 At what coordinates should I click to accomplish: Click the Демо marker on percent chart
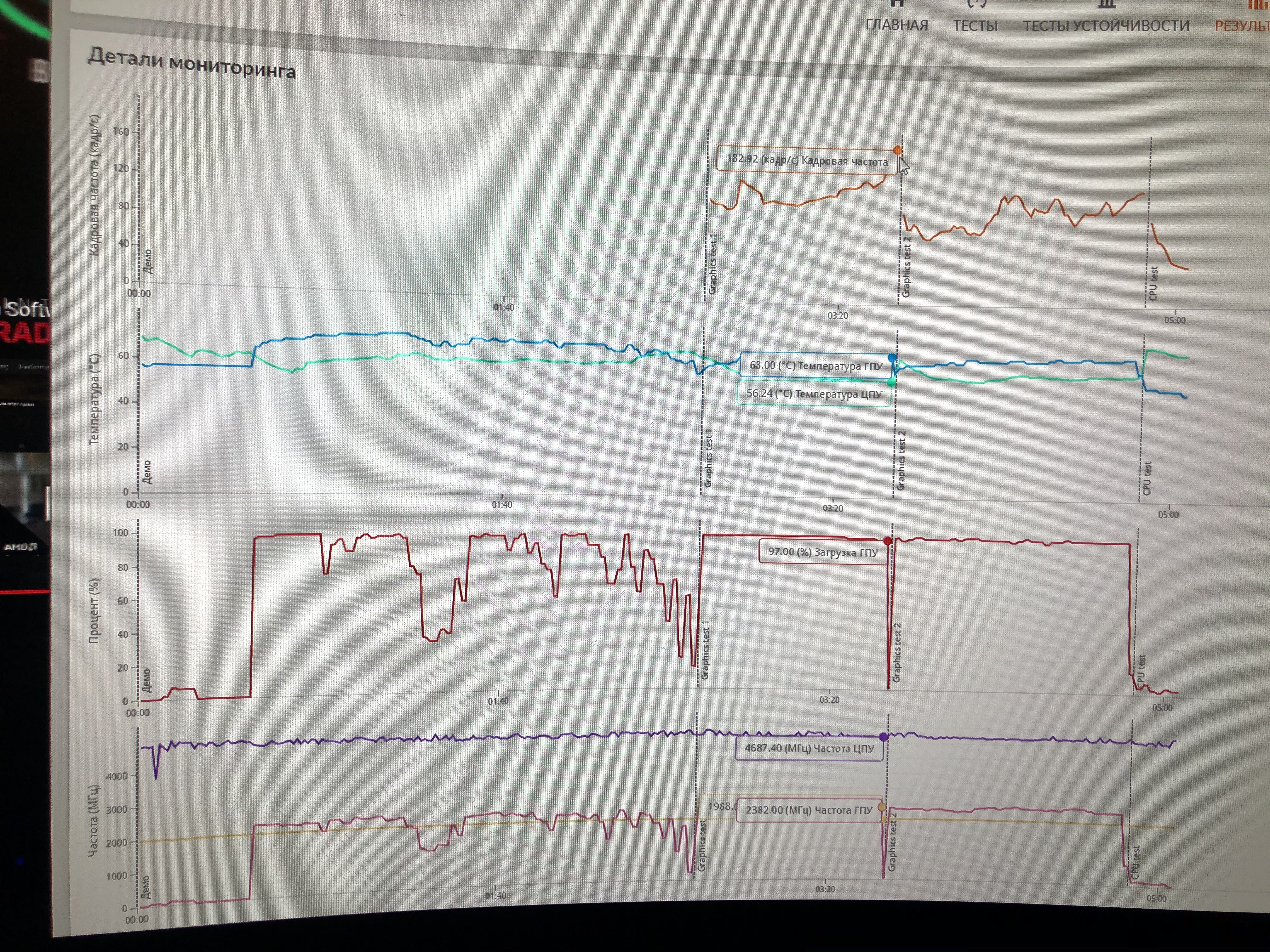pyautogui.click(x=146, y=681)
